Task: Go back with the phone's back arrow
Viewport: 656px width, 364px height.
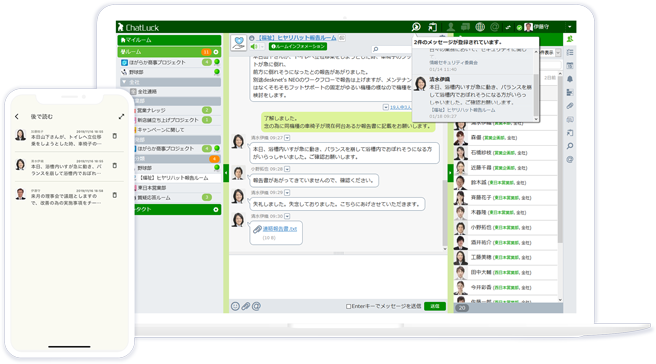Action: (17, 117)
